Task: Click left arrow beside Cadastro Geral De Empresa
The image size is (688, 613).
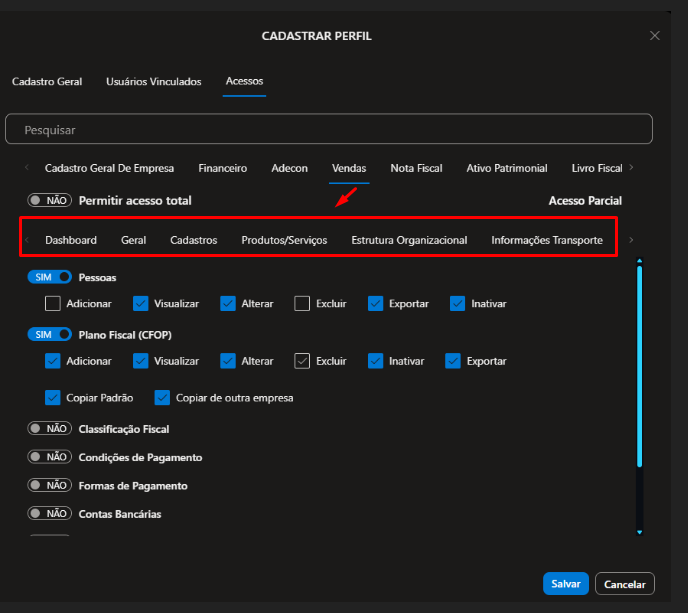Action: pyautogui.click(x=26, y=168)
